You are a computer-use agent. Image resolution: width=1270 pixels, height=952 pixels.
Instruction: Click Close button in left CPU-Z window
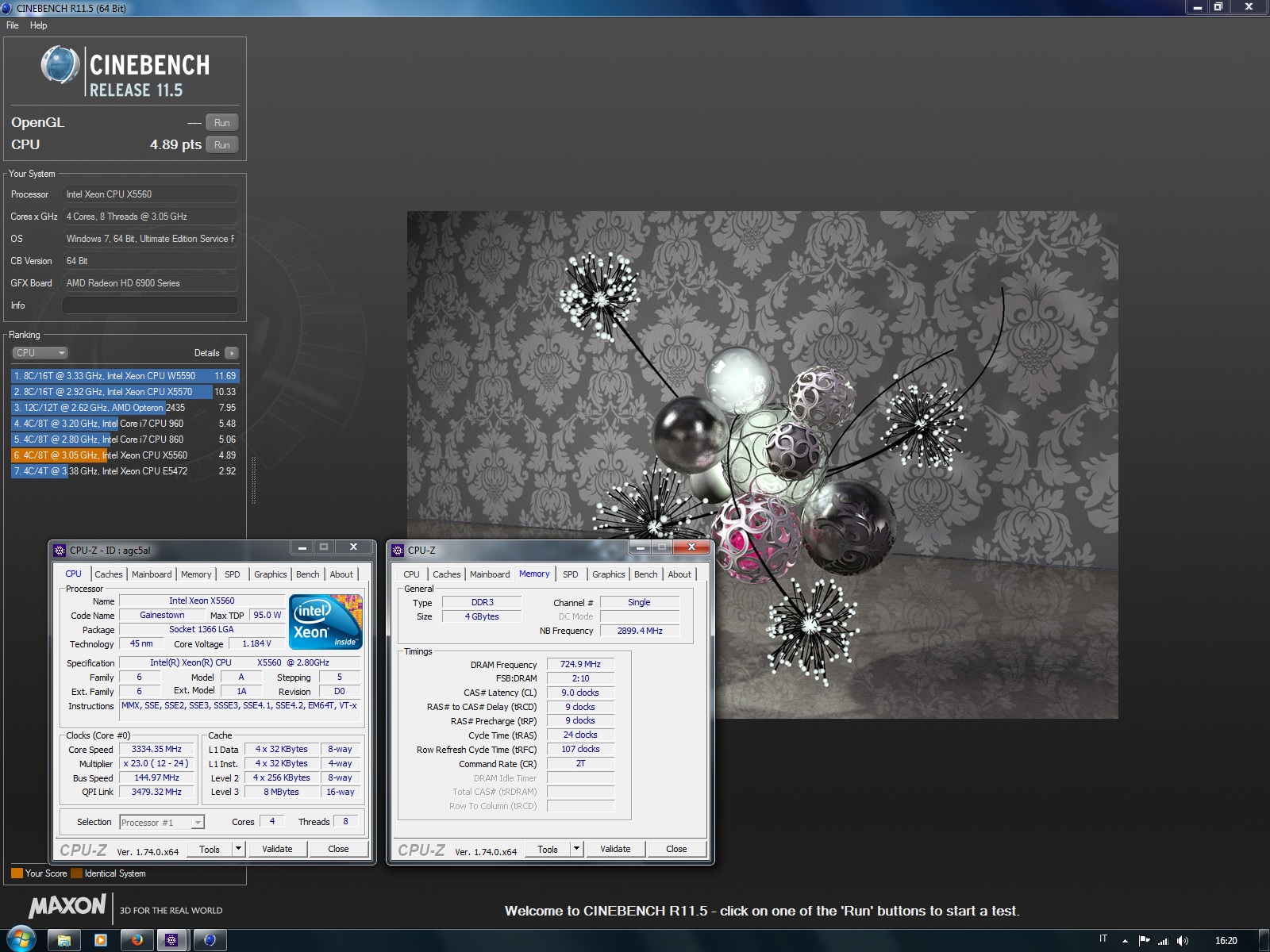pos(339,849)
